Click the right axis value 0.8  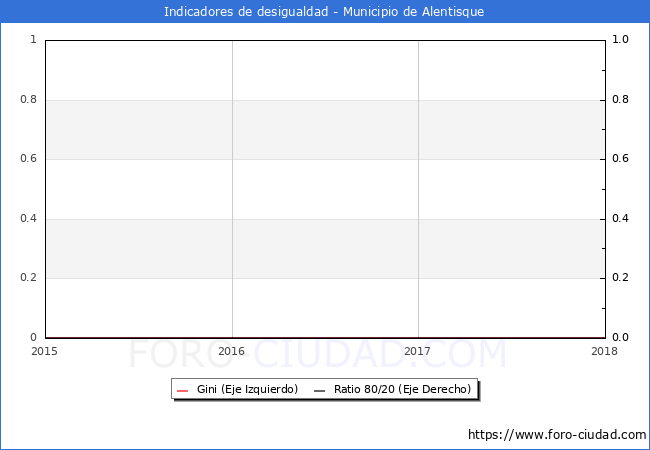(x=621, y=99)
